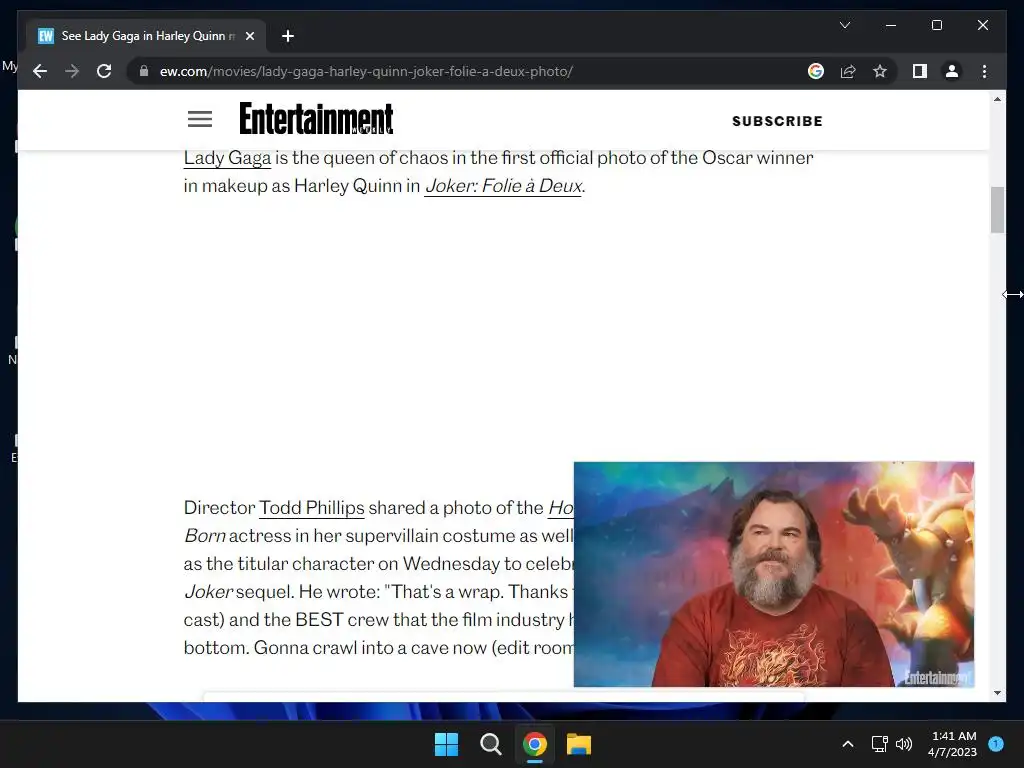Click Chrome icon in the taskbar

point(535,744)
